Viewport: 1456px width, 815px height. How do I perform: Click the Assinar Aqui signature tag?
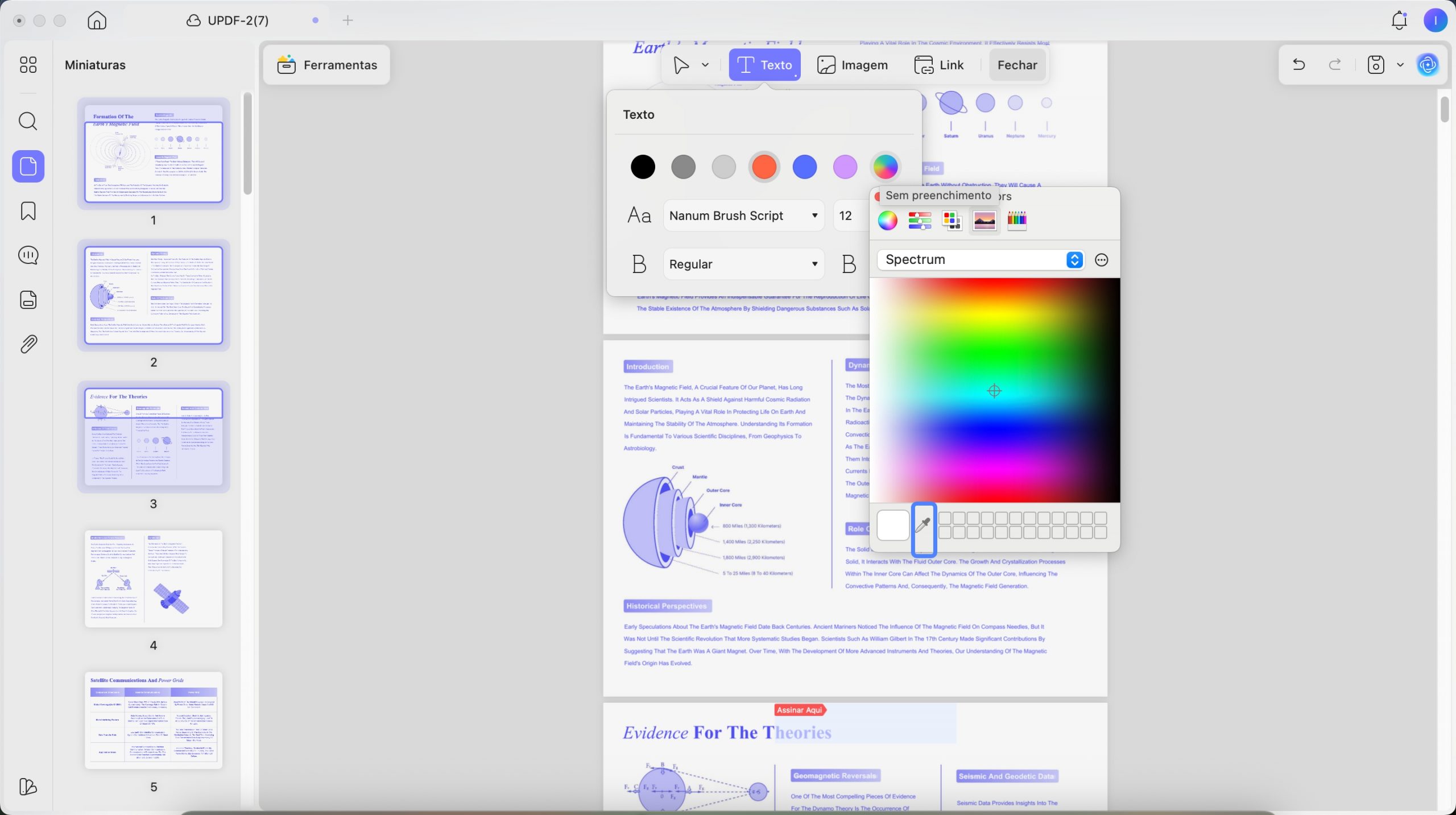800,710
